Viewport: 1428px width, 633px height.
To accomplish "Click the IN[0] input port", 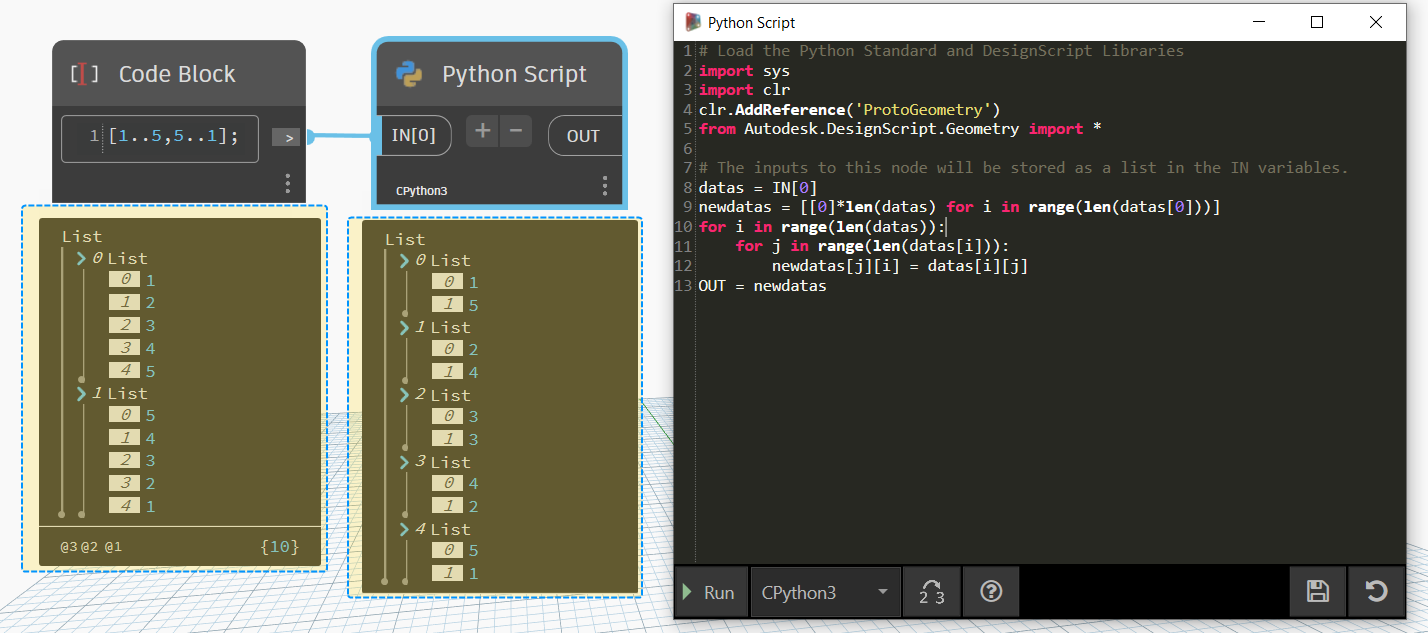I will pos(413,136).
